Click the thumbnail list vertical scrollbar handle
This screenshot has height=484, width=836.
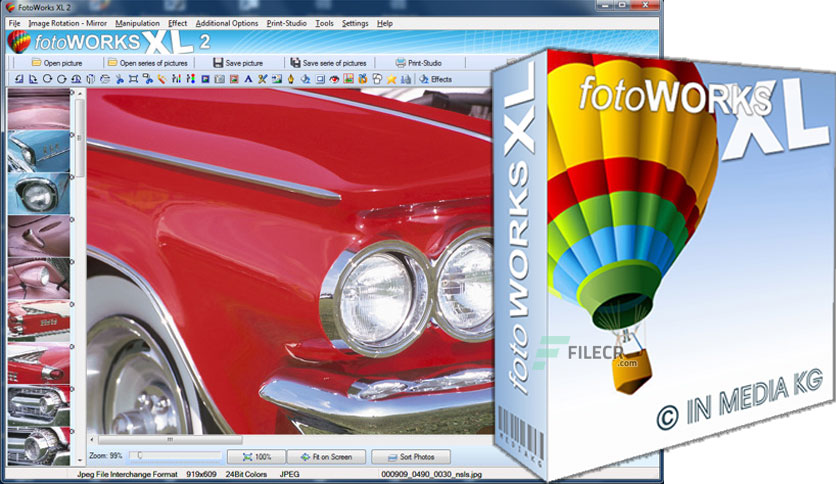[x=79, y=139]
